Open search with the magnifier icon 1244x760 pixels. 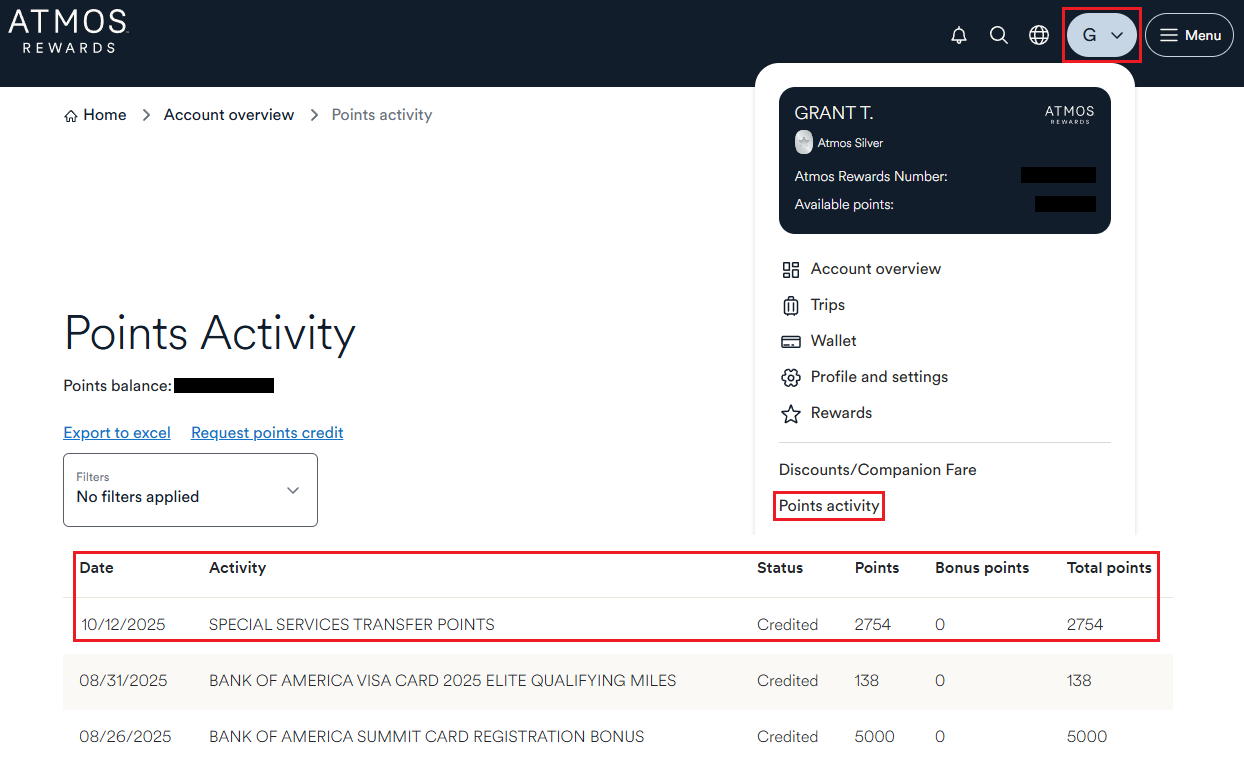(998, 35)
